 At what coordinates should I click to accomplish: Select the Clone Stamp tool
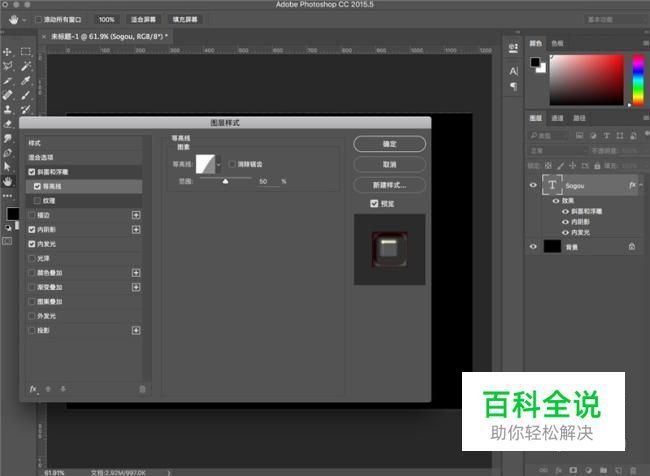(7, 109)
